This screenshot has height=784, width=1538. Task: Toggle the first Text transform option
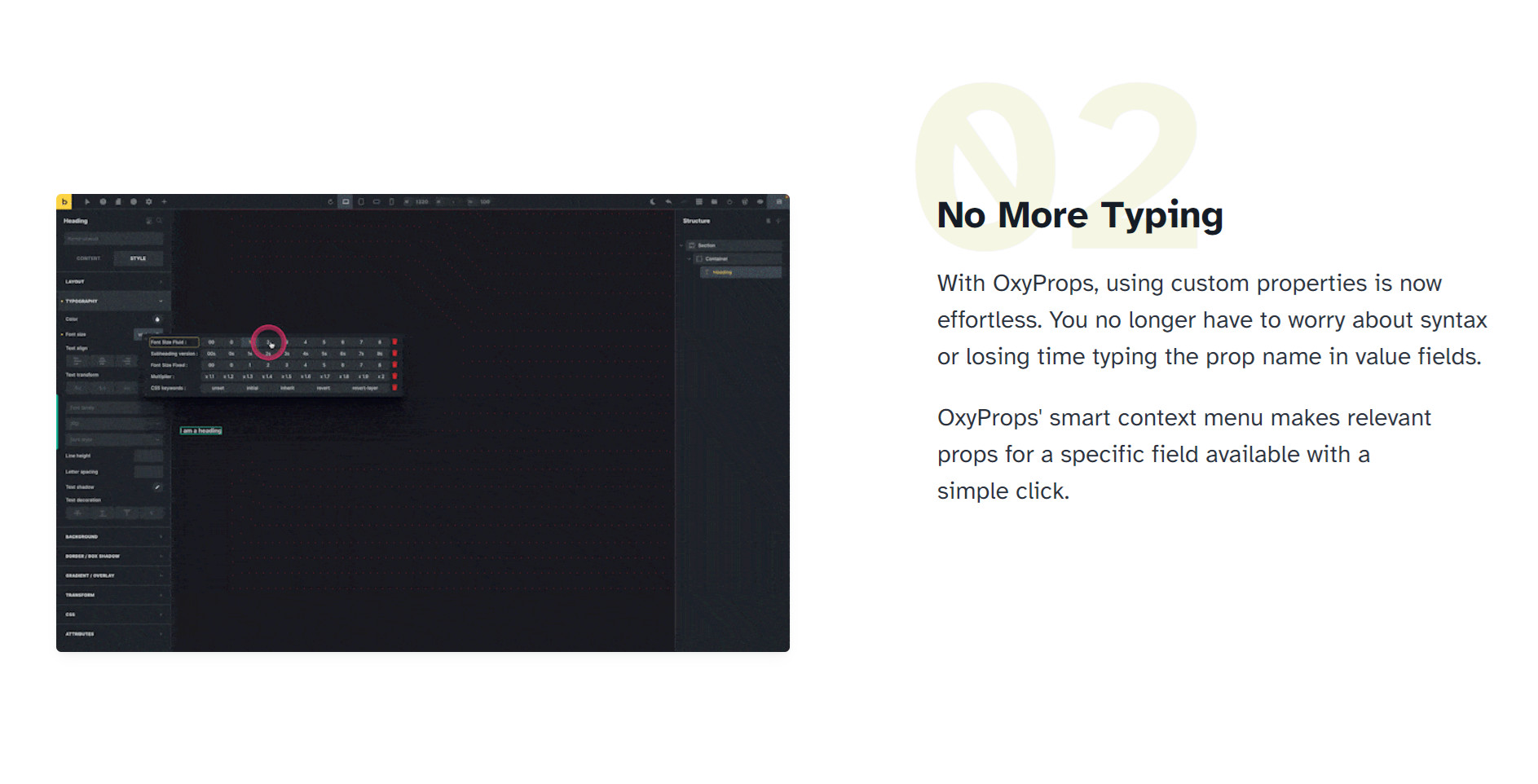(x=77, y=388)
